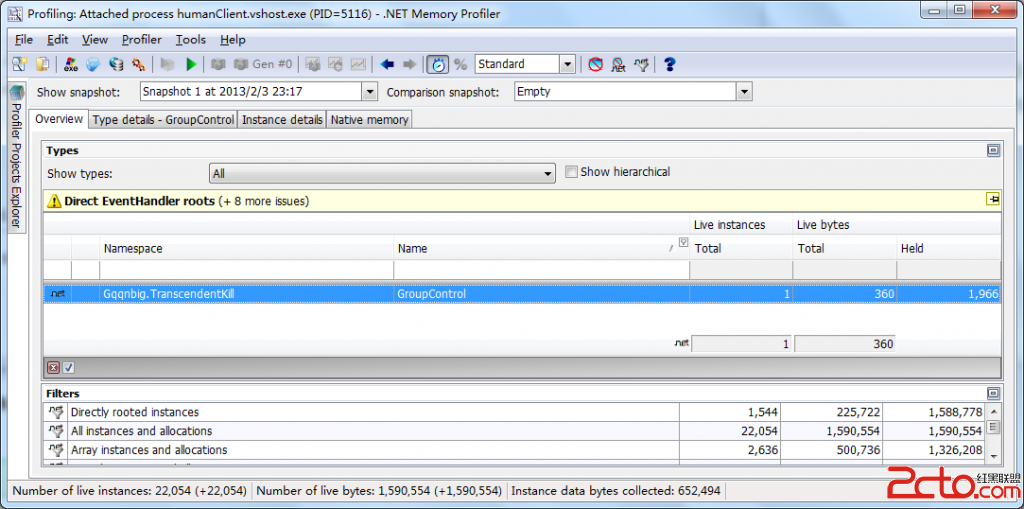Expand the Show types dropdown
Image resolution: width=1024 pixels, height=509 pixels.
547,174
